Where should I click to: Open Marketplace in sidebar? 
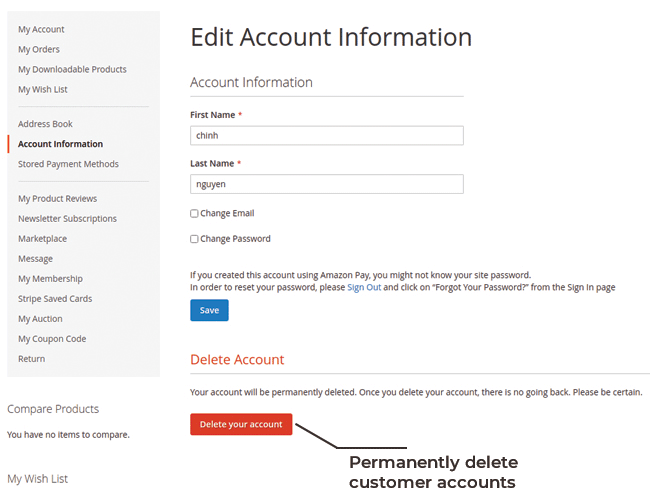pyautogui.click(x=42, y=239)
